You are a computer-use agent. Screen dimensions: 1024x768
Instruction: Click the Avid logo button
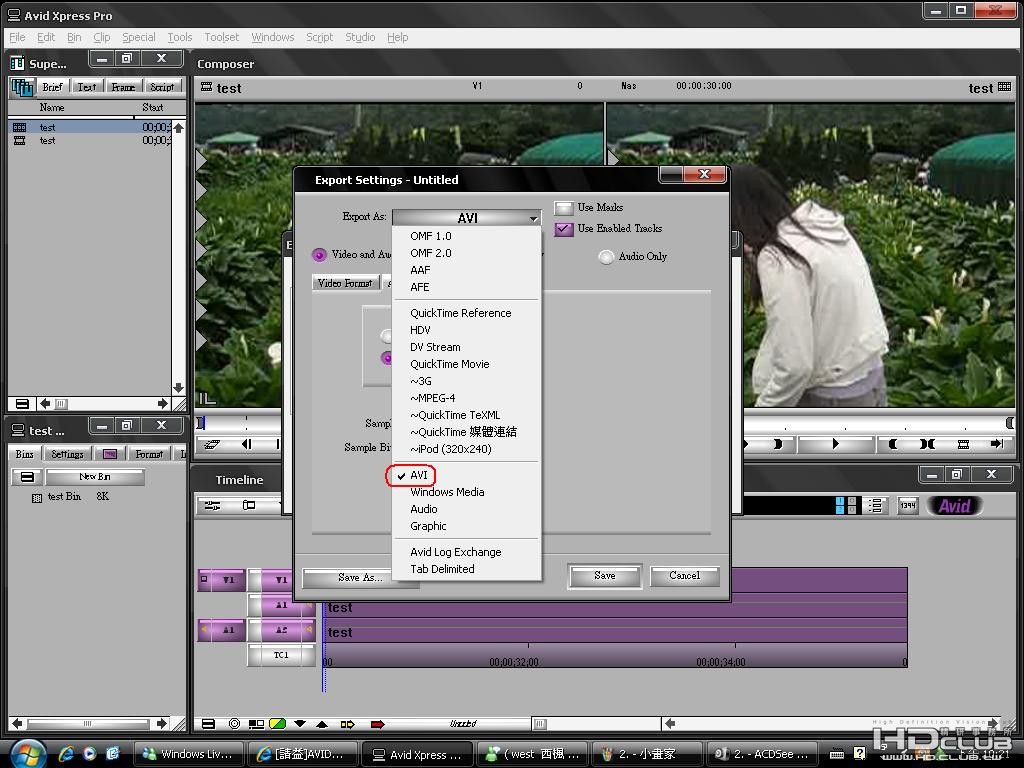pos(954,506)
